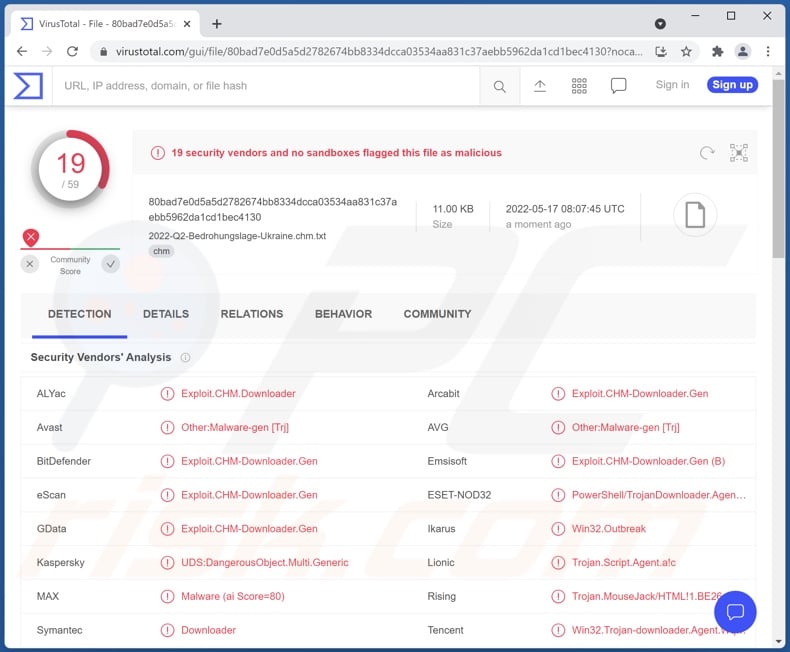
Task: Click the BitDefender vendor name
Action: click(x=63, y=461)
